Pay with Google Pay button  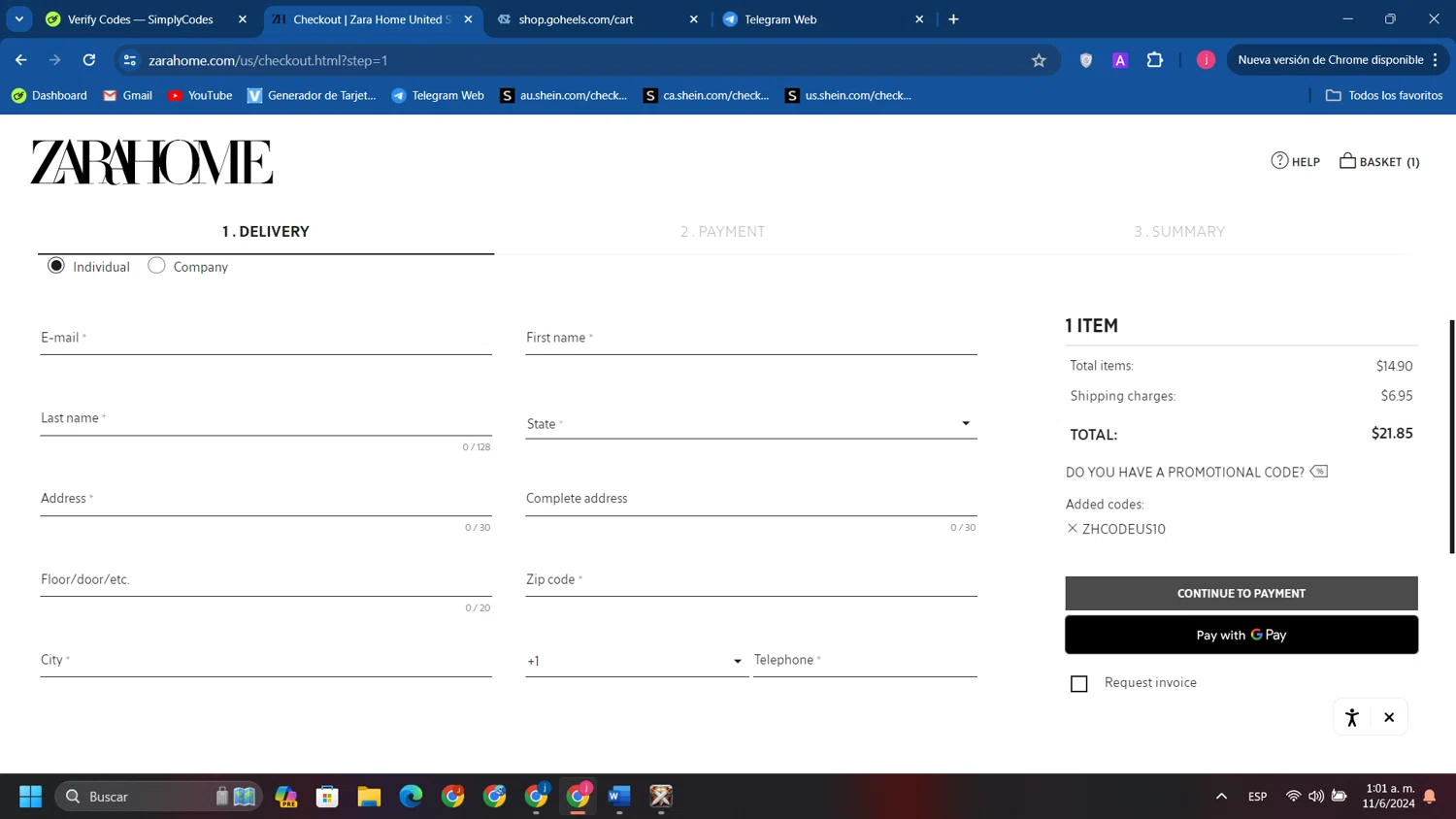click(x=1241, y=635)
